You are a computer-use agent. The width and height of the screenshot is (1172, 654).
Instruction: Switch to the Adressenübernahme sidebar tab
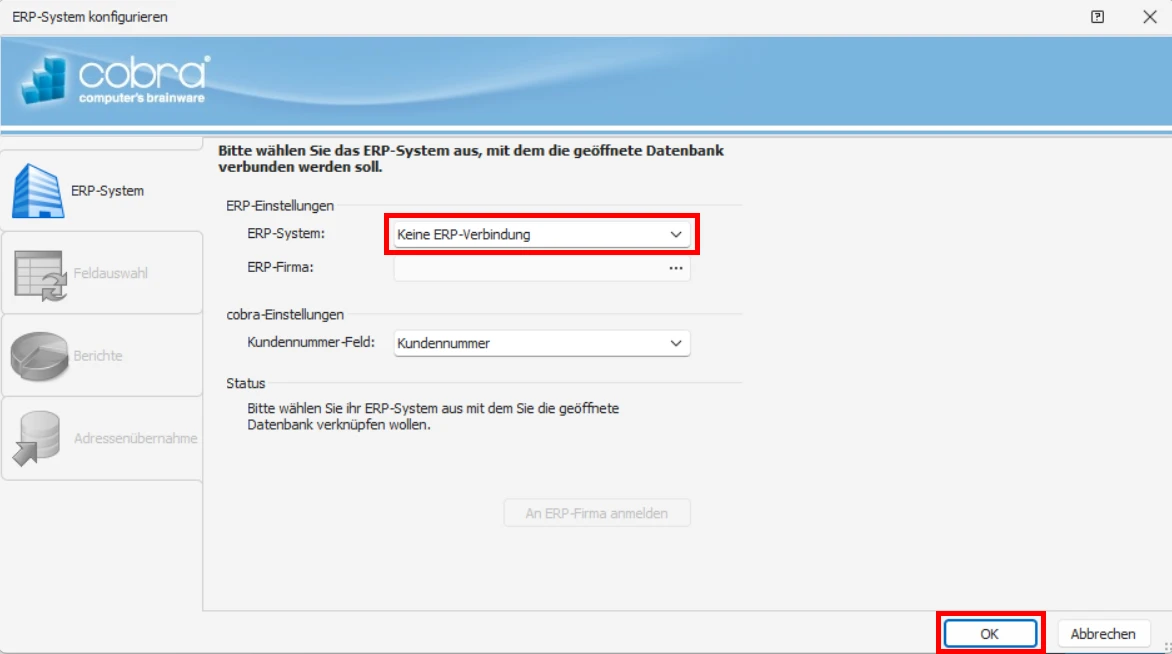coord(102,439)
